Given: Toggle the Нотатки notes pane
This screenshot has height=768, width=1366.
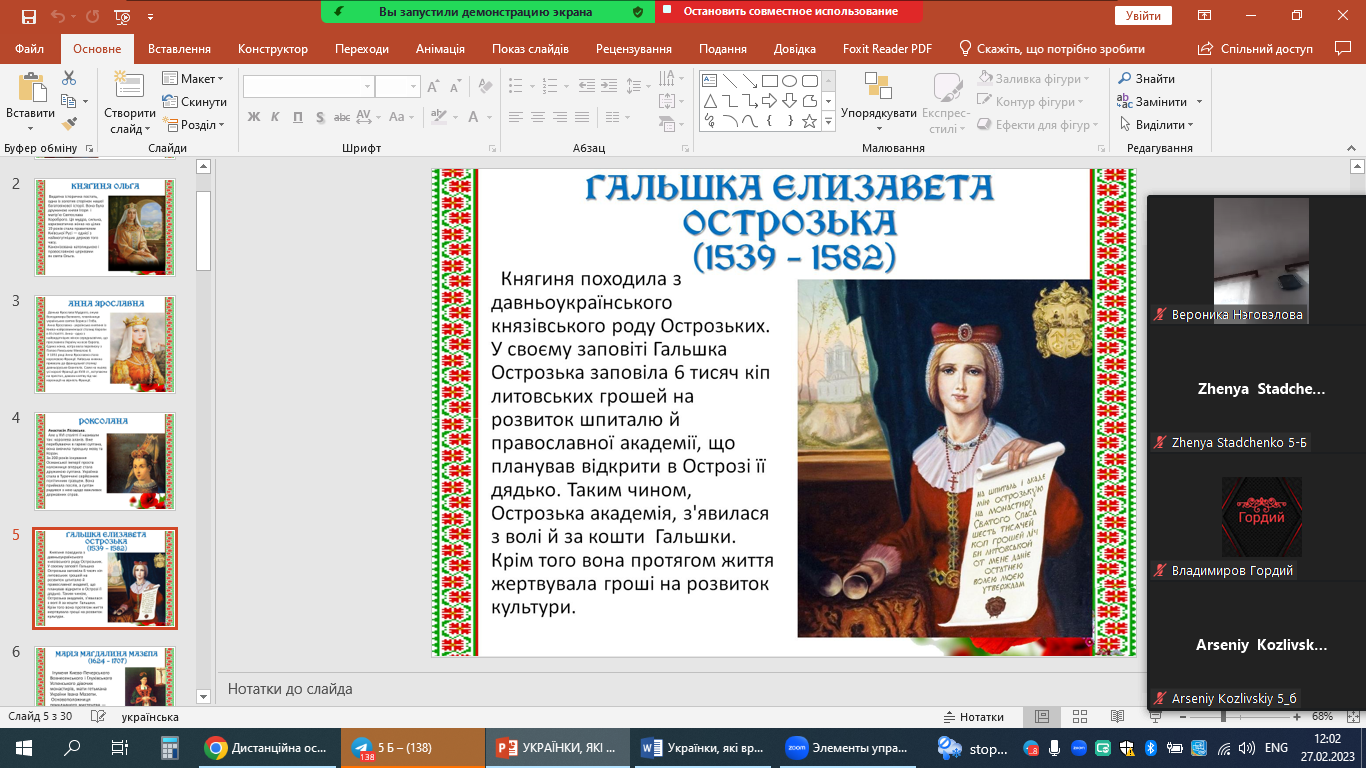Looking at the screenshot, I should pos(973,717).
